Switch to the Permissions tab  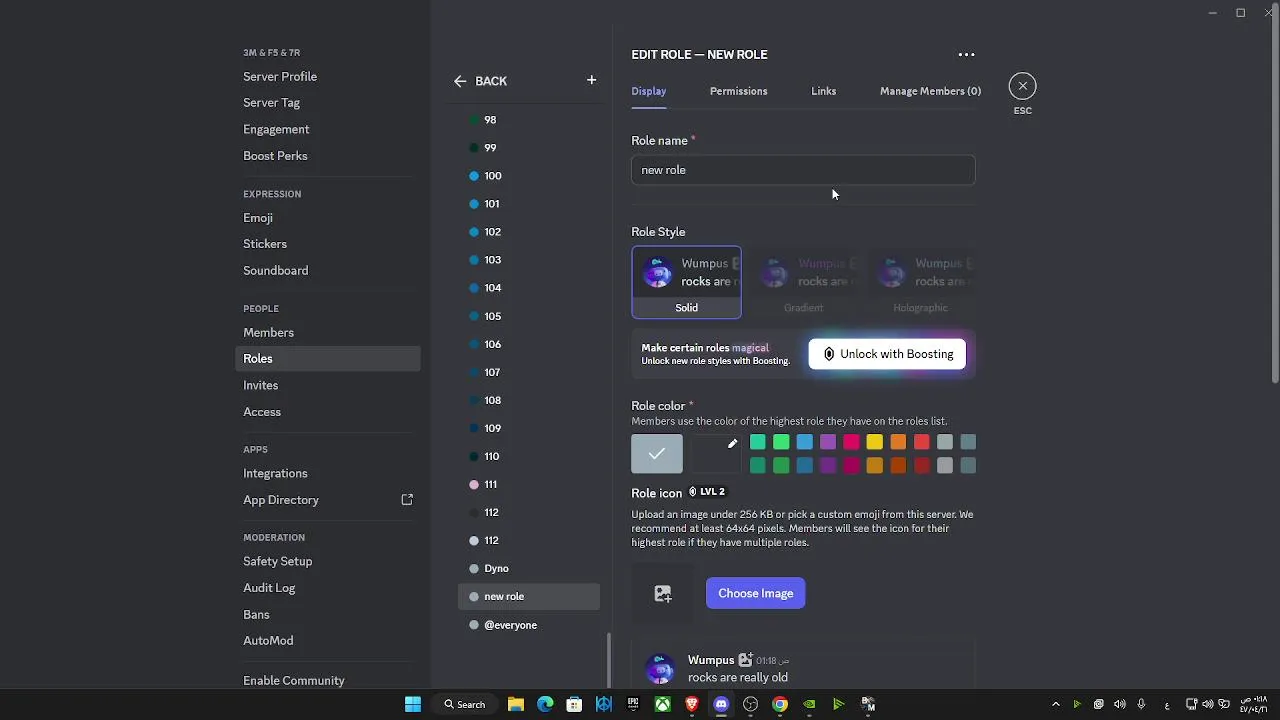(x=738, y=91)
